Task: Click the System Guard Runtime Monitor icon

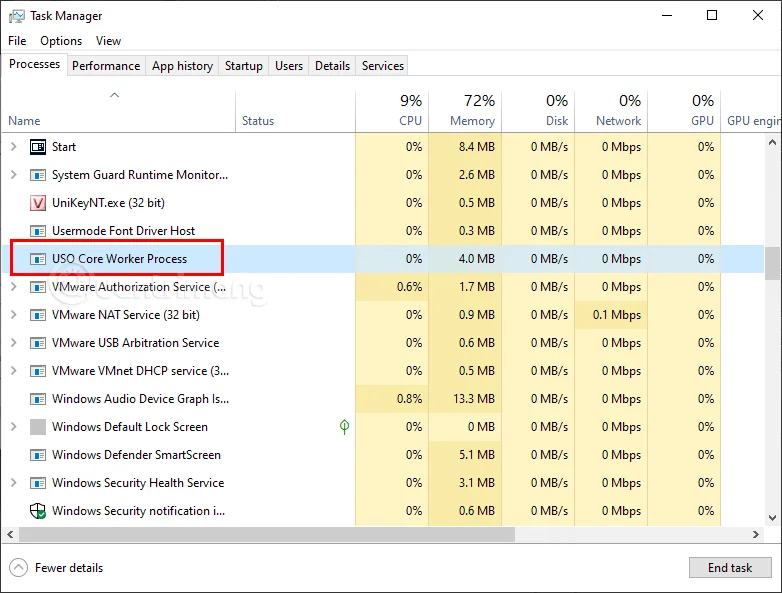Action: [38, 175]
